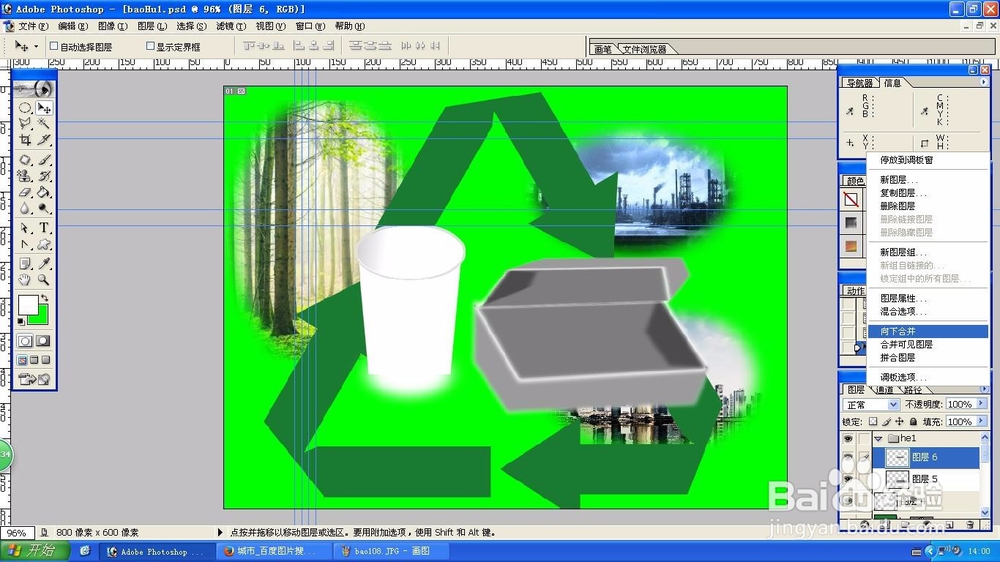Select the Type (T) tool
Image resolution: width=1000 pixels, height=562 pixels.
[x=43, y=228]
